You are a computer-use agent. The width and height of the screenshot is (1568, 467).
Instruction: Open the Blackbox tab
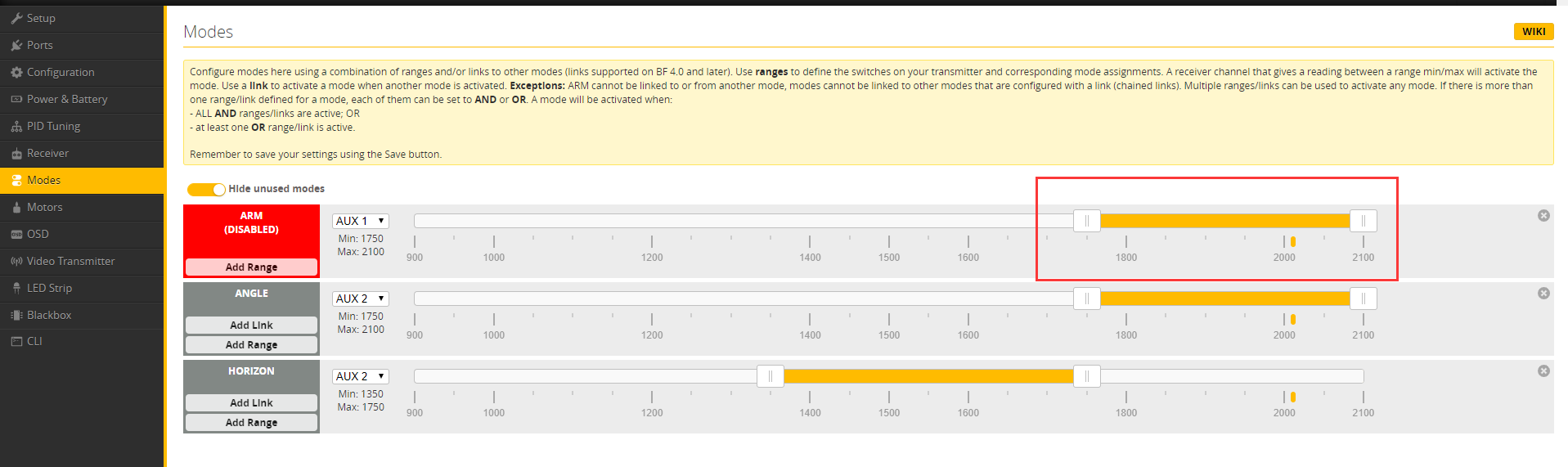pyautogui.click(x=49, y=315)
